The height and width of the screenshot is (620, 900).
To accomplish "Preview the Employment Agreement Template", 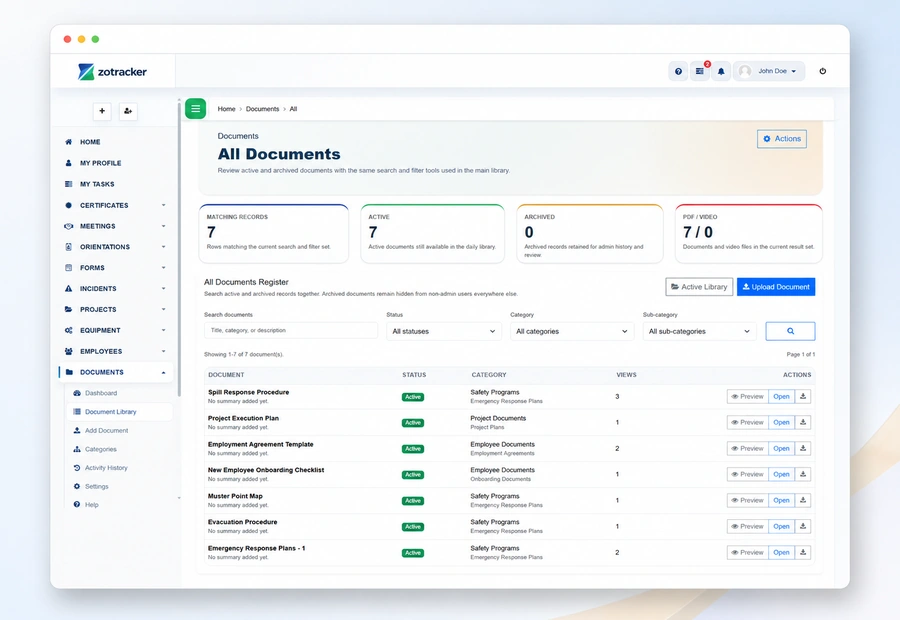I will [x=747, y=448].
